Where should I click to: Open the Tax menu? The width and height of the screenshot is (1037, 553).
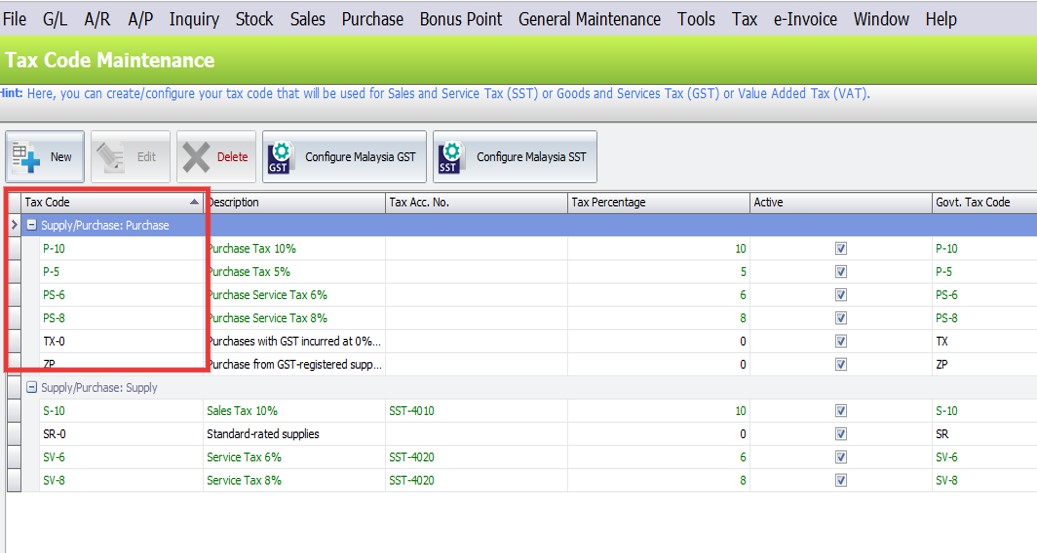(x=744, y=19)
